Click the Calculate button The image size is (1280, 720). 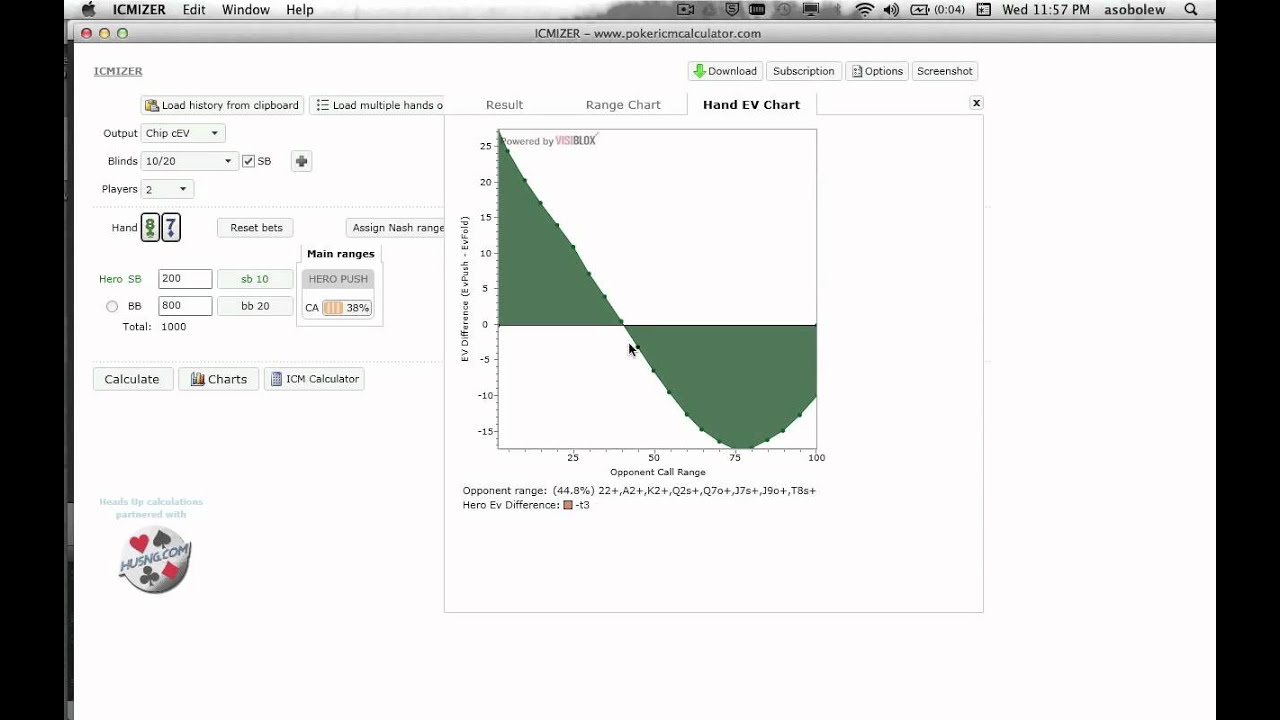(132, 379)
